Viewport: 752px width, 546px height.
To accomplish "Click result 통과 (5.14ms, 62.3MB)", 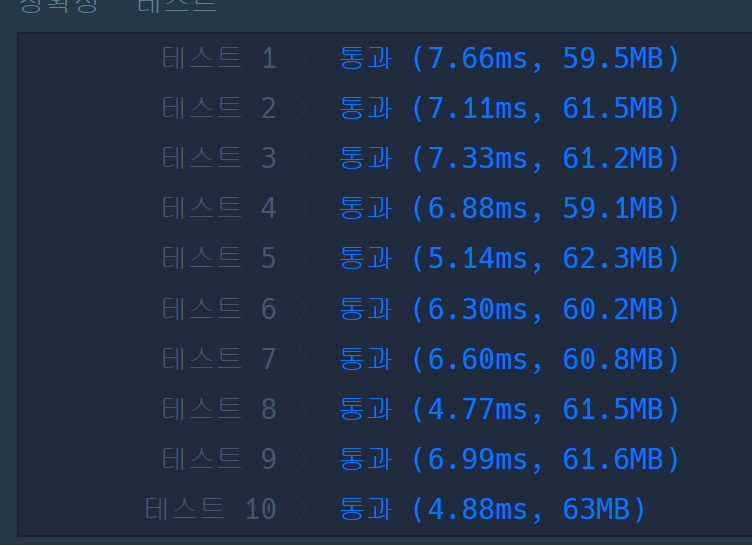I will [509, 259].
